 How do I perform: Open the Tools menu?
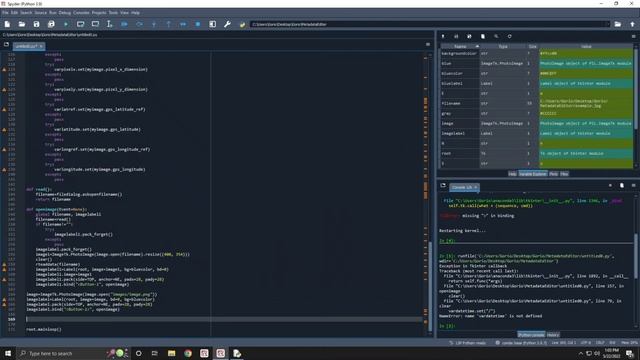(x=113, y=13)
